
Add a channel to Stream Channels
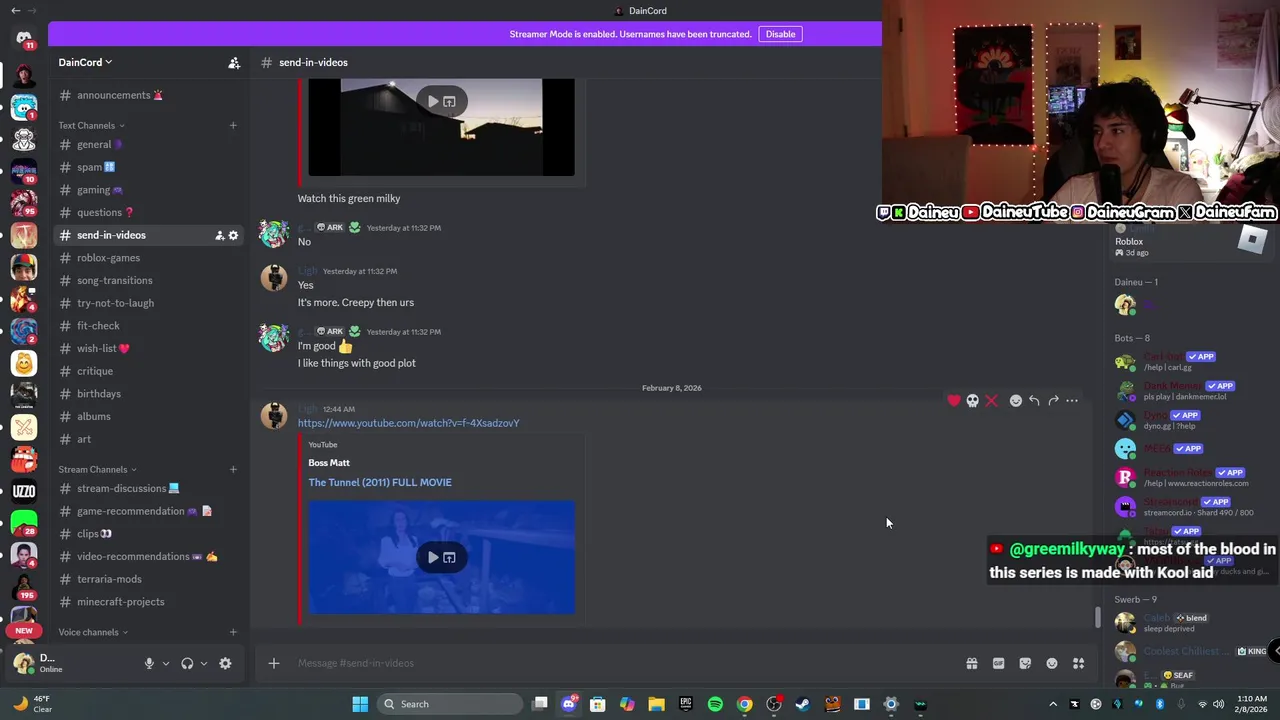click(x=233, y=469)
